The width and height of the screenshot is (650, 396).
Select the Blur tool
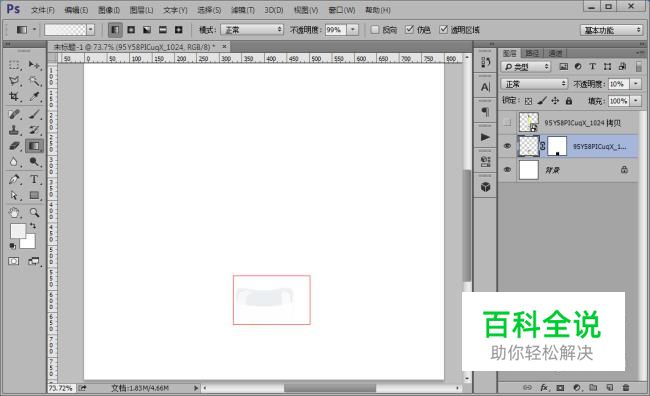[x=14, y=162]
